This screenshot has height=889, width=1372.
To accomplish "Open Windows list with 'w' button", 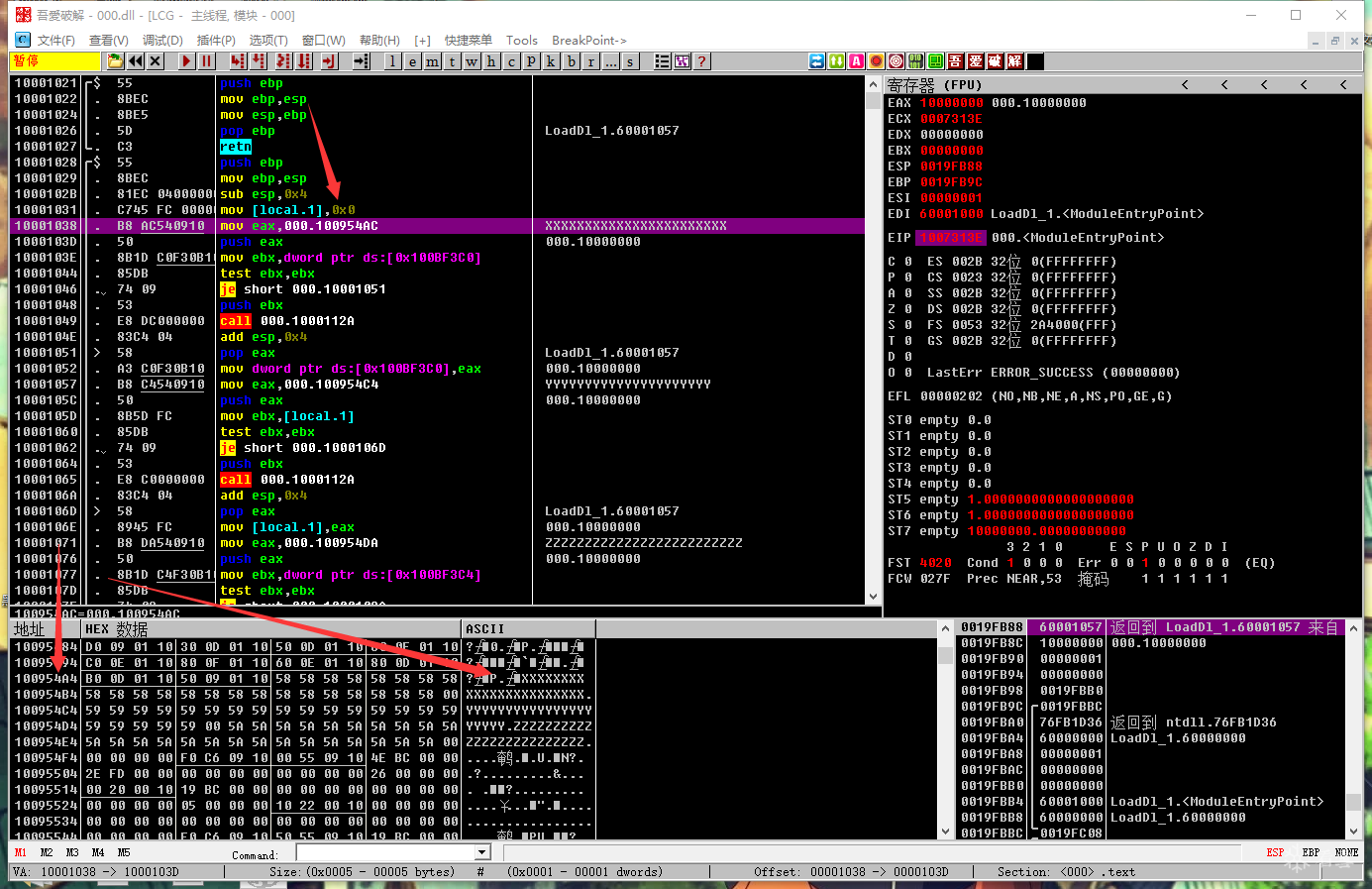I will (x=473, y=61).
